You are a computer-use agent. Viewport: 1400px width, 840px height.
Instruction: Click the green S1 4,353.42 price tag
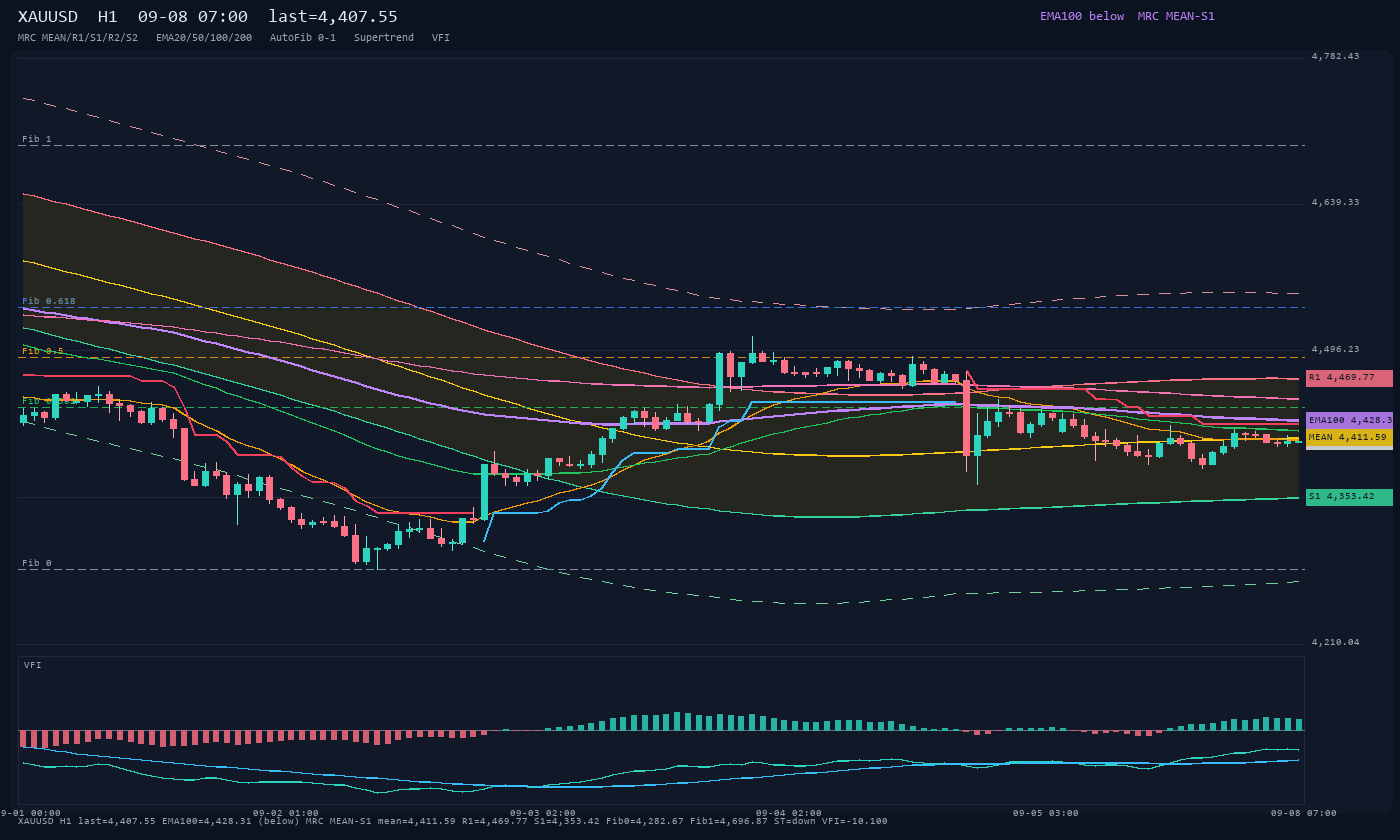1349,497
